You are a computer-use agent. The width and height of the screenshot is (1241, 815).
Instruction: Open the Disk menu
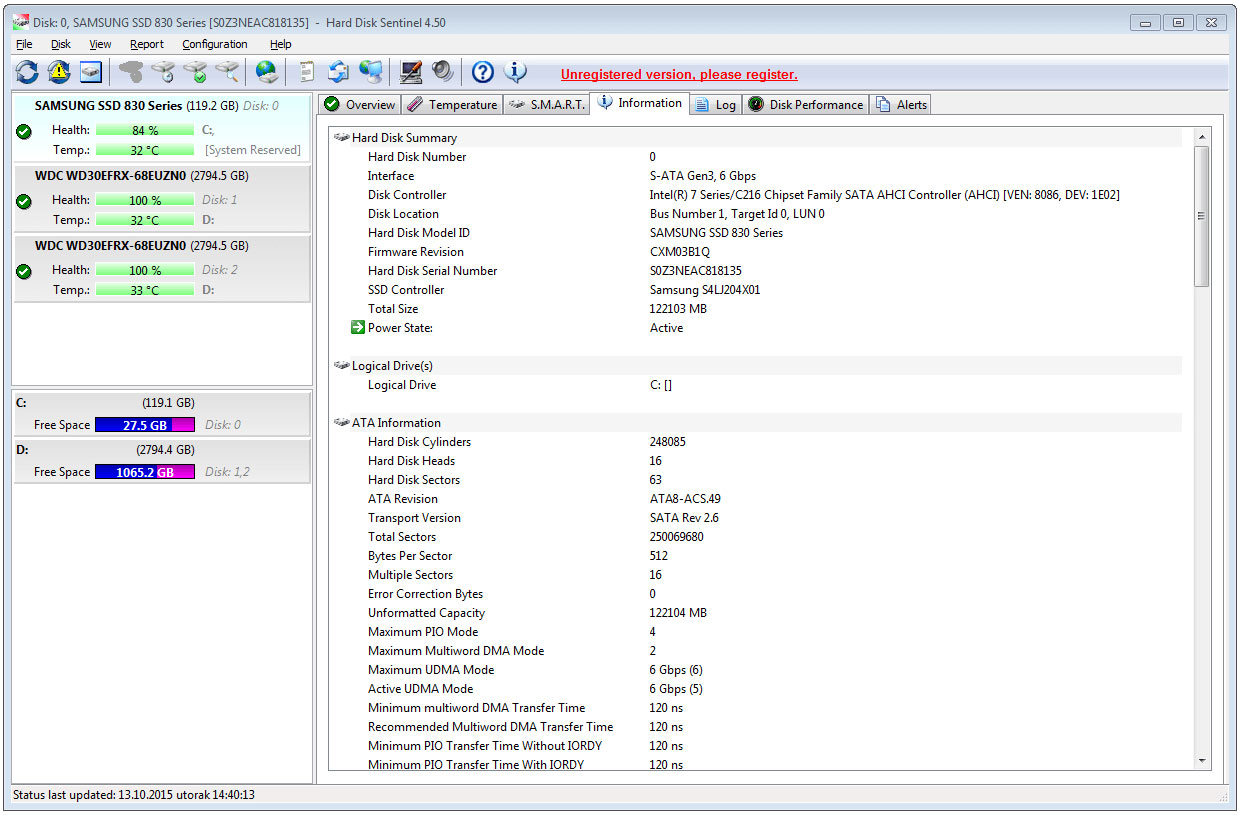[61, 44]
